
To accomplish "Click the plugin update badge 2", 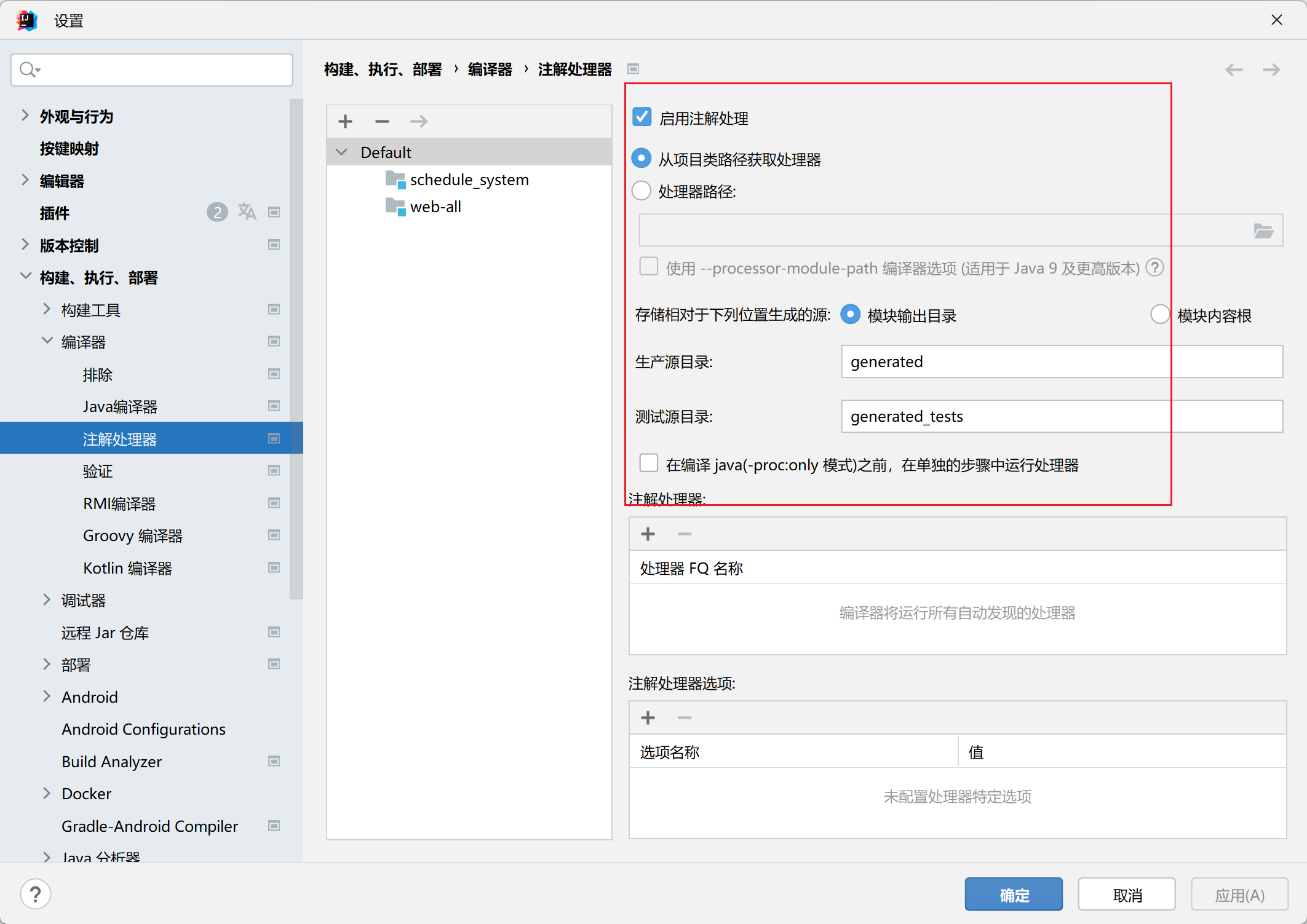I will click(x=217, y=212).
